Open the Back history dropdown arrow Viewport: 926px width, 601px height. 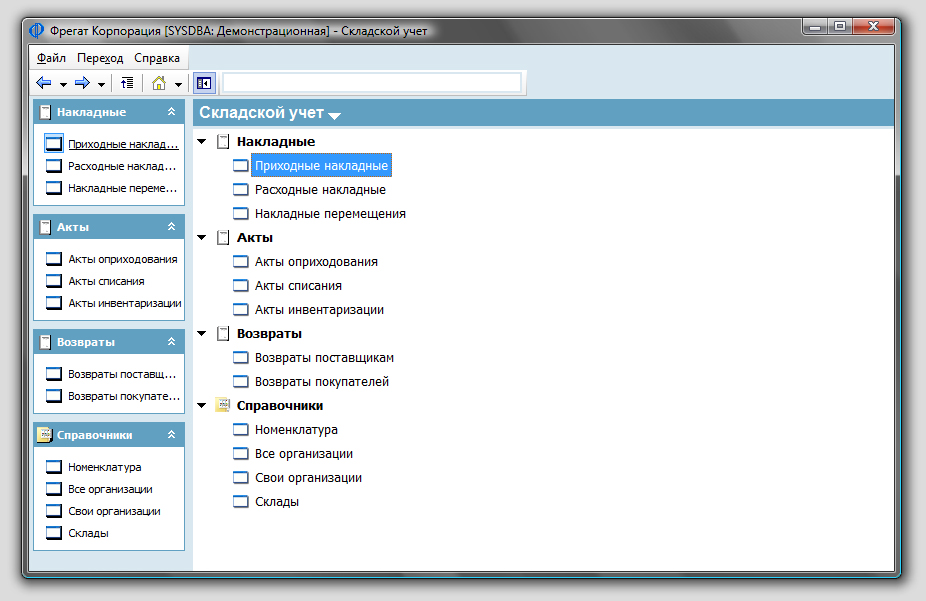coord(63,84)
